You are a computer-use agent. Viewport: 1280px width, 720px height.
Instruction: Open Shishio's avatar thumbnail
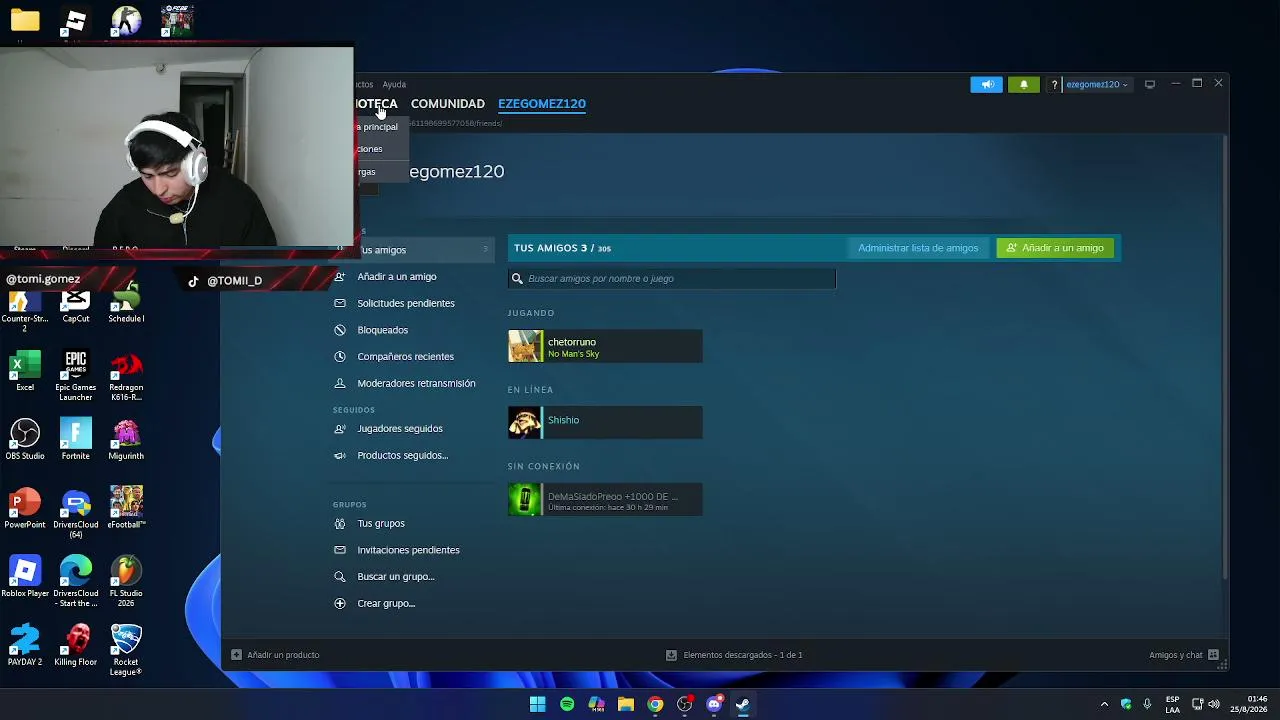(x=525, y=422)
